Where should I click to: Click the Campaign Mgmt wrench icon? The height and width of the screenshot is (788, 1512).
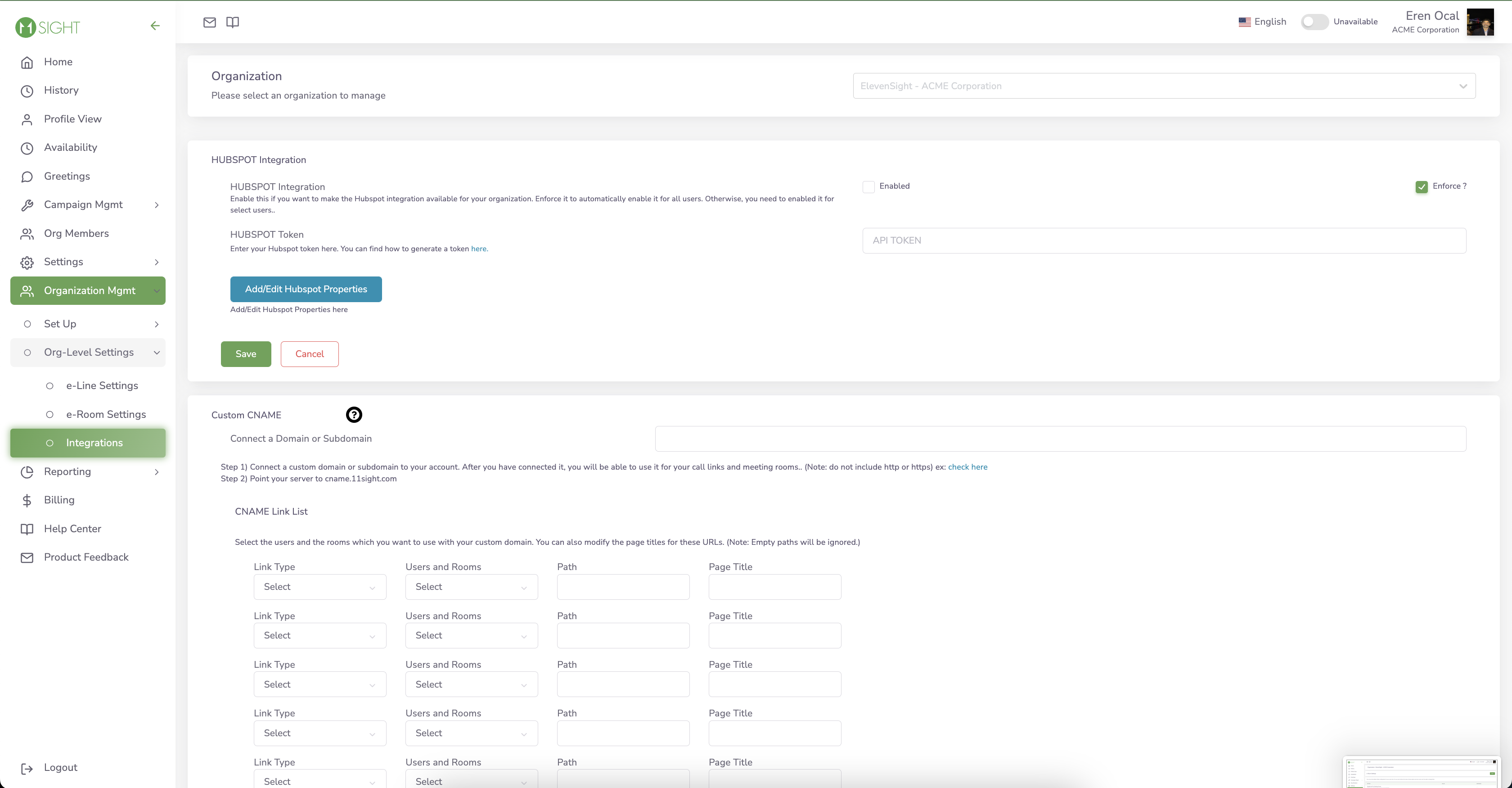pos(27,205)
